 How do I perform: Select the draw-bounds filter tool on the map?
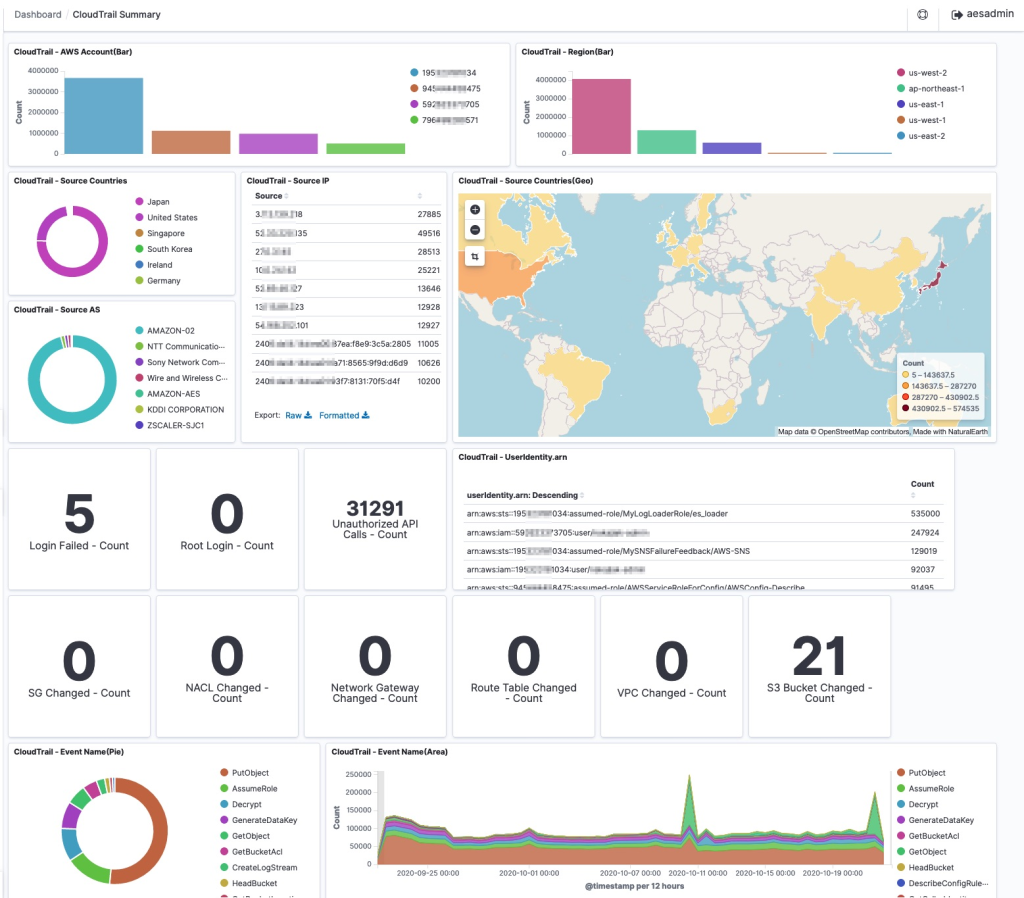[474, 256]
